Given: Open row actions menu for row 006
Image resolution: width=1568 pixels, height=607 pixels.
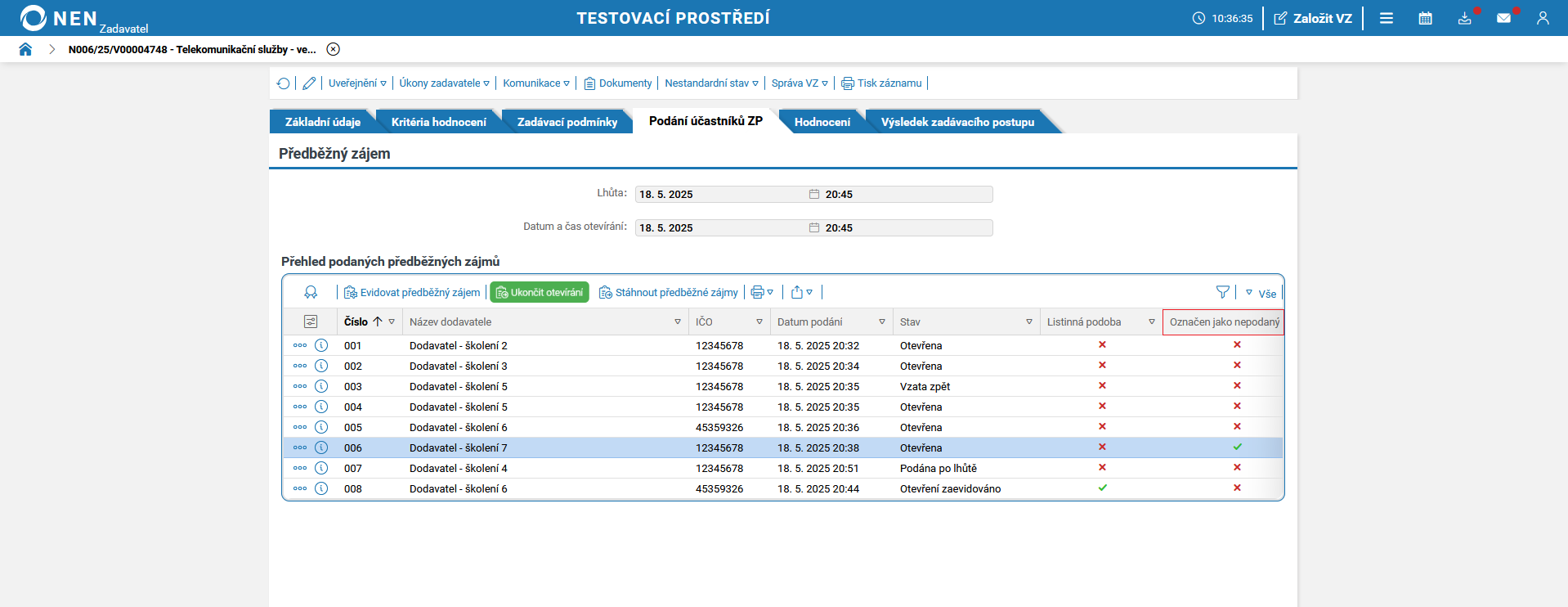Looking at the screenshot, I should coord(300,447).
